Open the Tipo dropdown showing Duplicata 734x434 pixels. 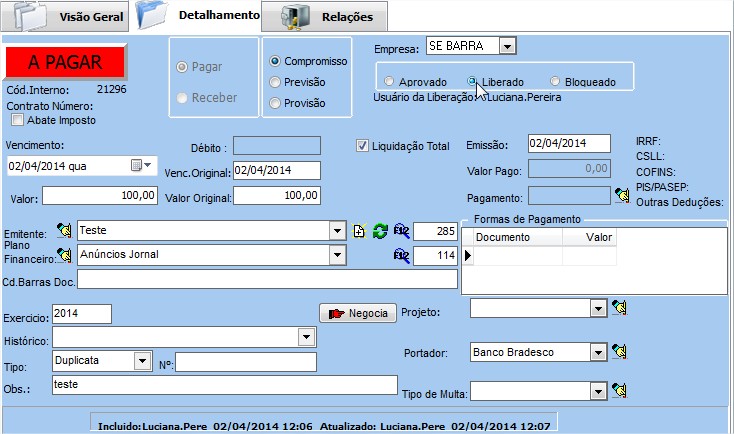pyautogui.click(x=141, y=361)
